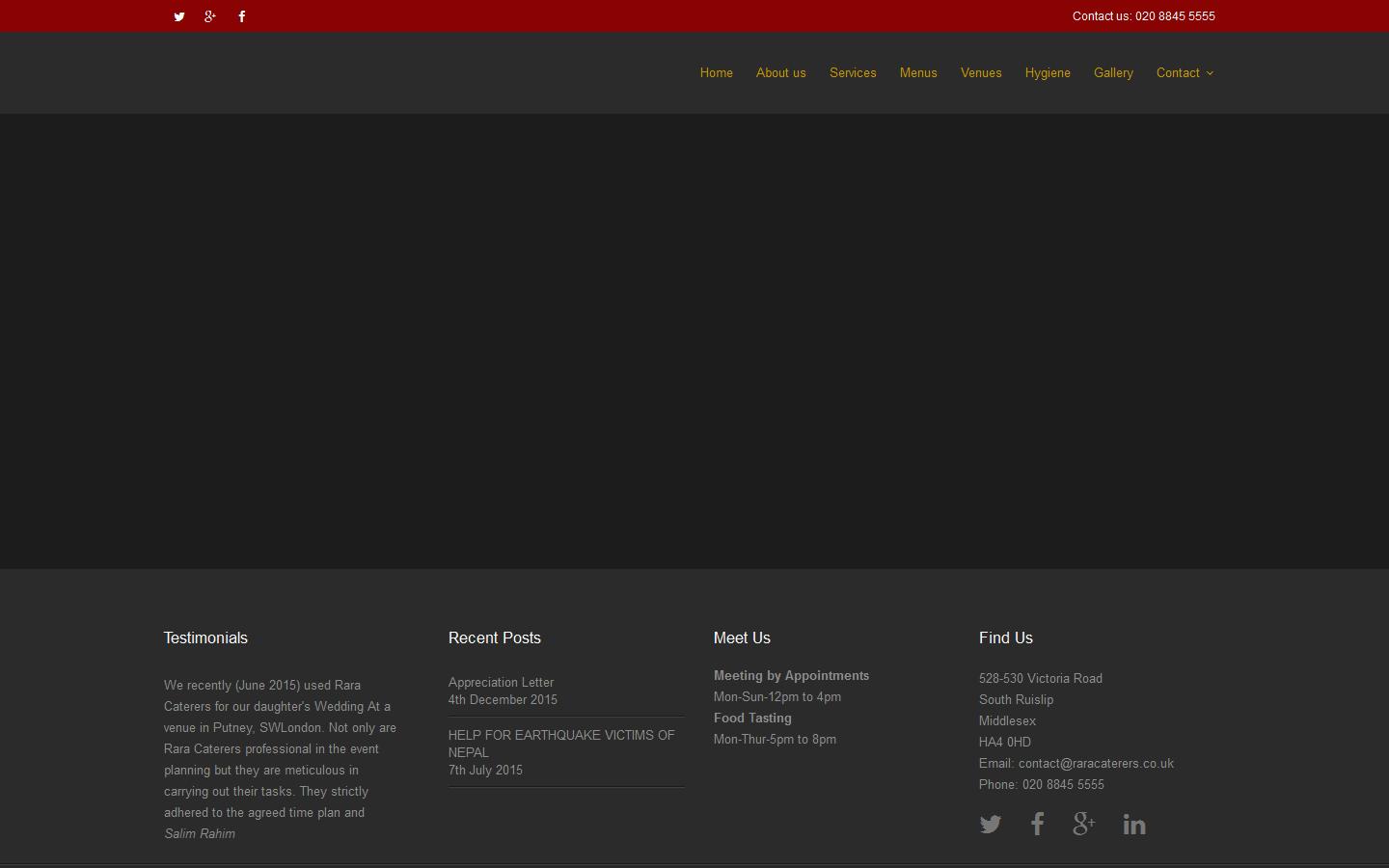Click the footer Facebook icon
The width and height of the screenshot is (1389, 868).
point(1037,825)
